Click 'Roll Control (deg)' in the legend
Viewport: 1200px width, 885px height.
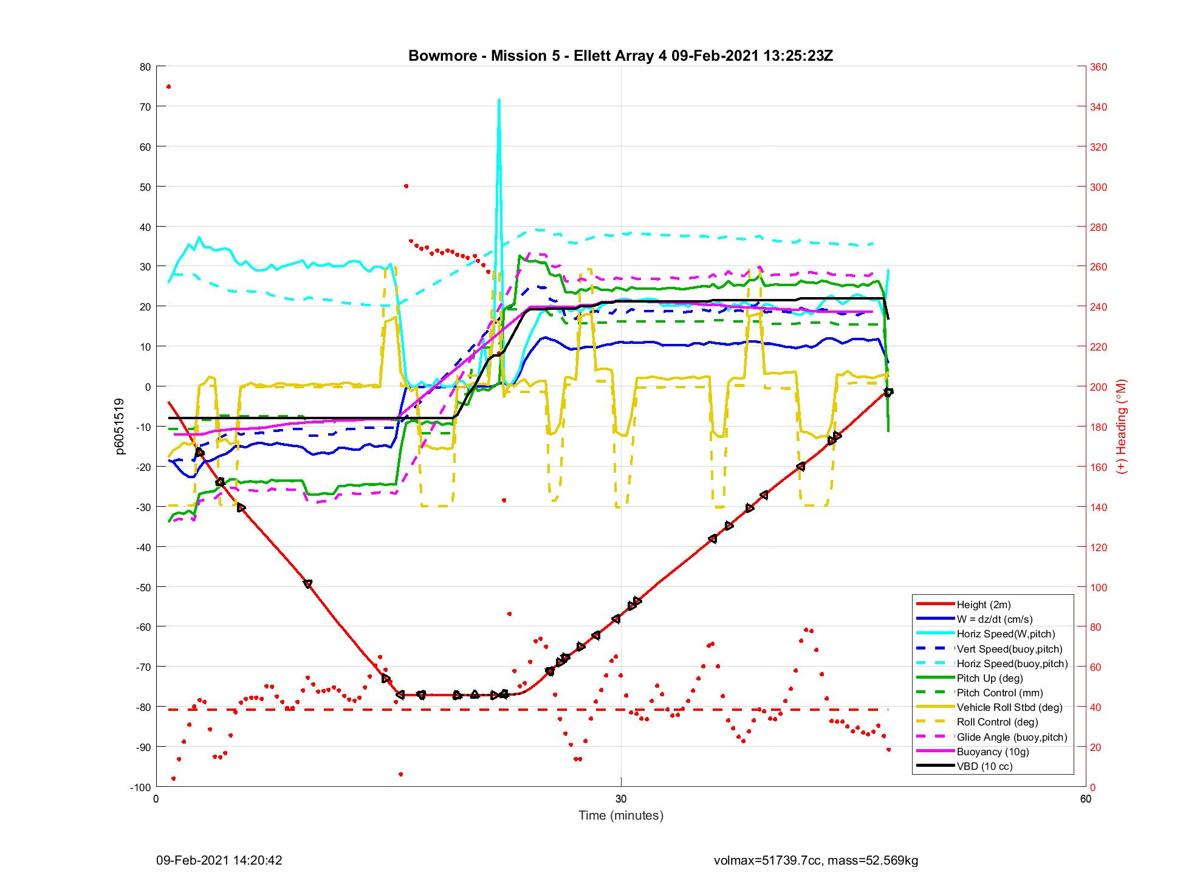[998, 722]
